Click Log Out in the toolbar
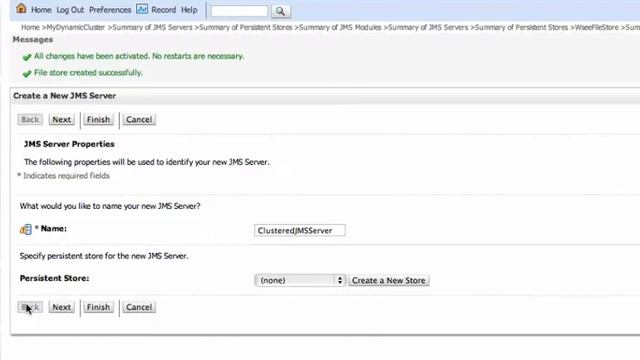This screenshot has height=360, width=640. click(70, 10)
